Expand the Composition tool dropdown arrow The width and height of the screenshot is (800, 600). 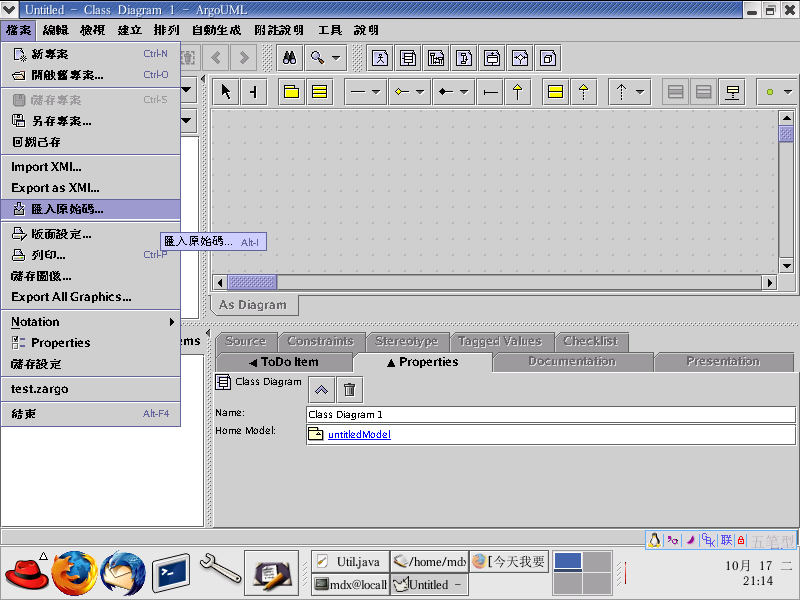464,92
